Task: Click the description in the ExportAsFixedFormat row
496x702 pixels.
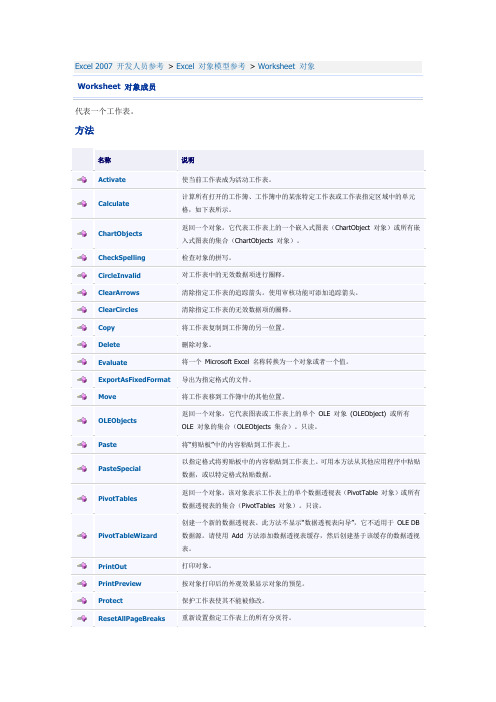Action: (x=217, y=379)
